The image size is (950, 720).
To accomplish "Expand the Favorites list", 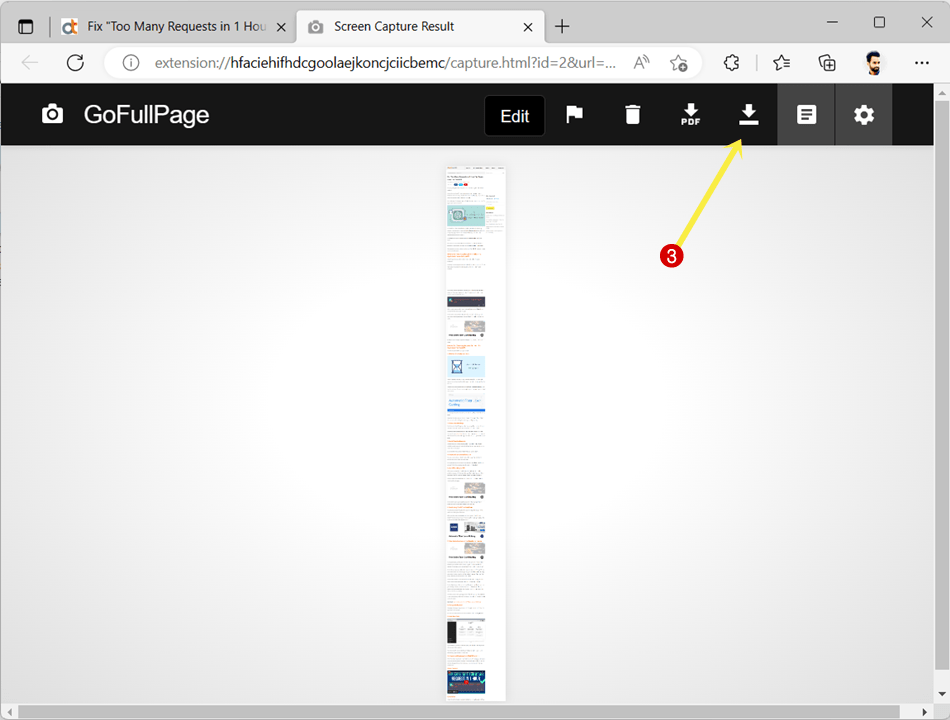I will (x=780, y=62).
